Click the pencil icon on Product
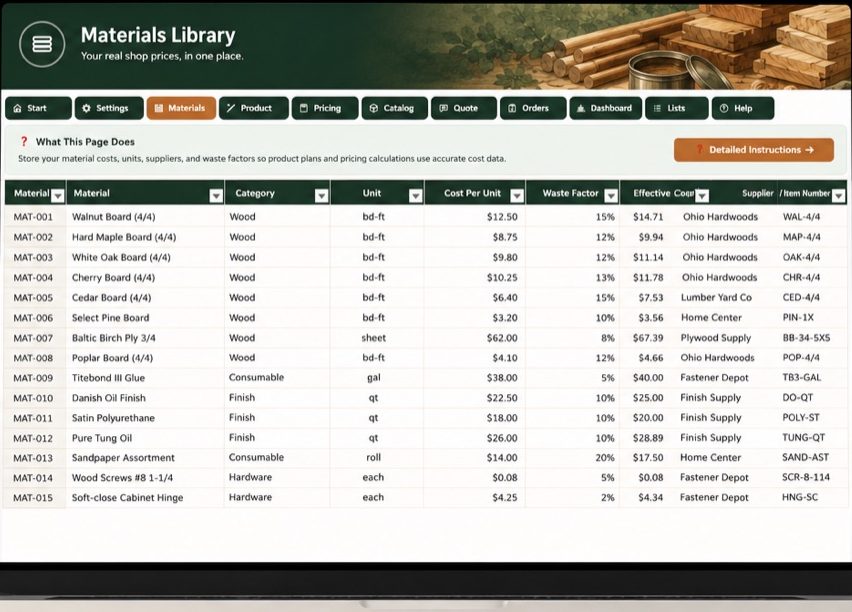The height and width of the screenshot is (612, 852). click(231, 108)
